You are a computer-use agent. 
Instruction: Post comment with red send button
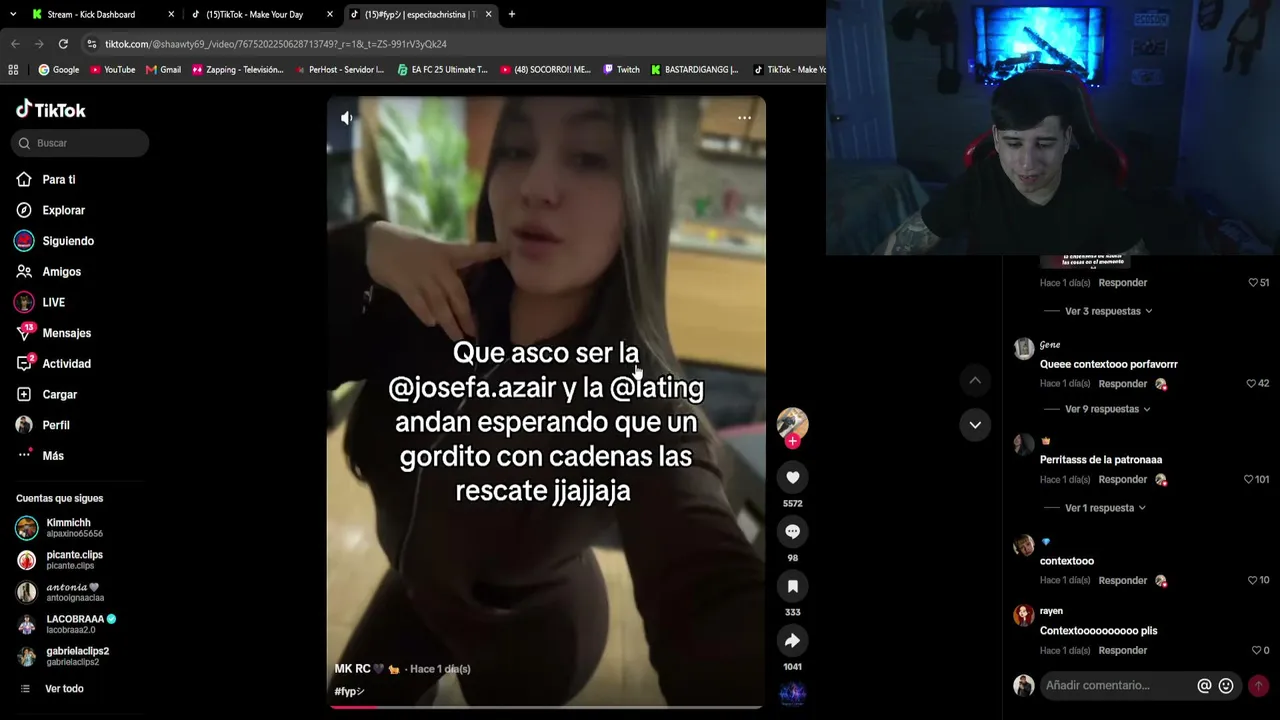click(x=1258, y=686)
